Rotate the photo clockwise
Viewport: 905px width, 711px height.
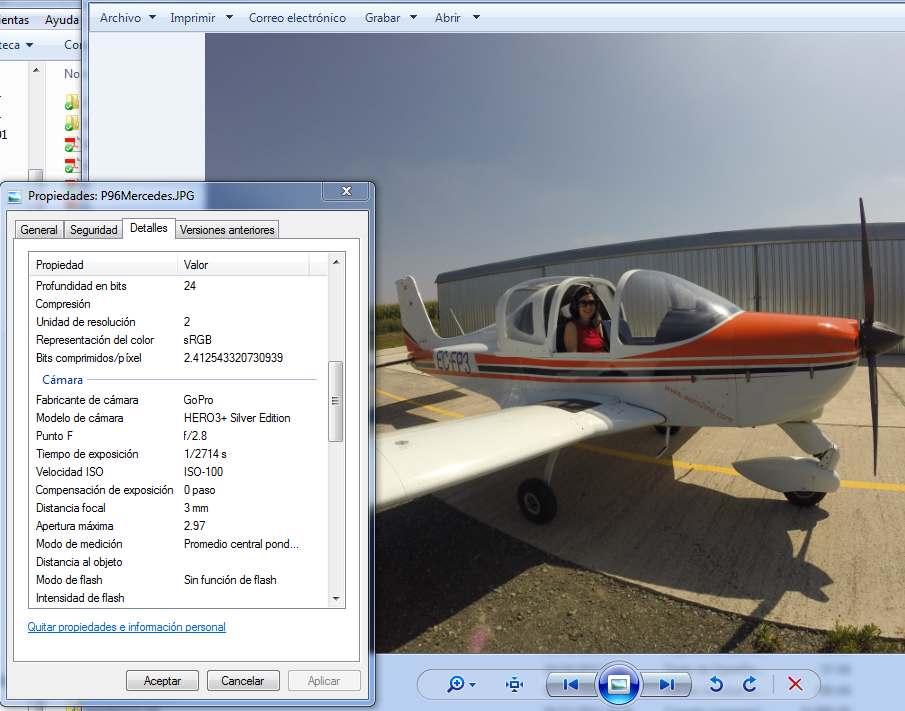pos(750,684)
